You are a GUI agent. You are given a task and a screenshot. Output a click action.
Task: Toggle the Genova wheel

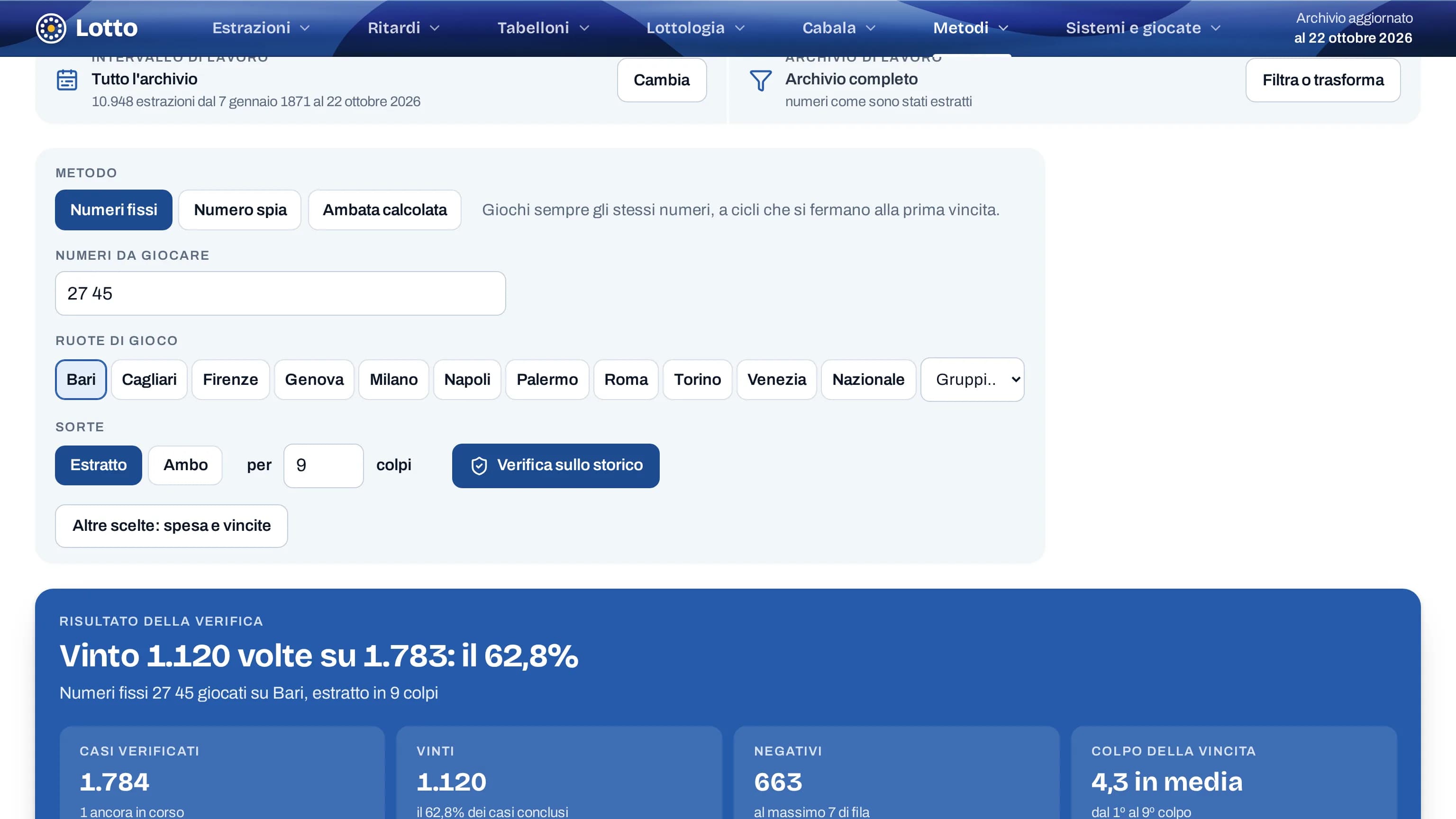314,379
